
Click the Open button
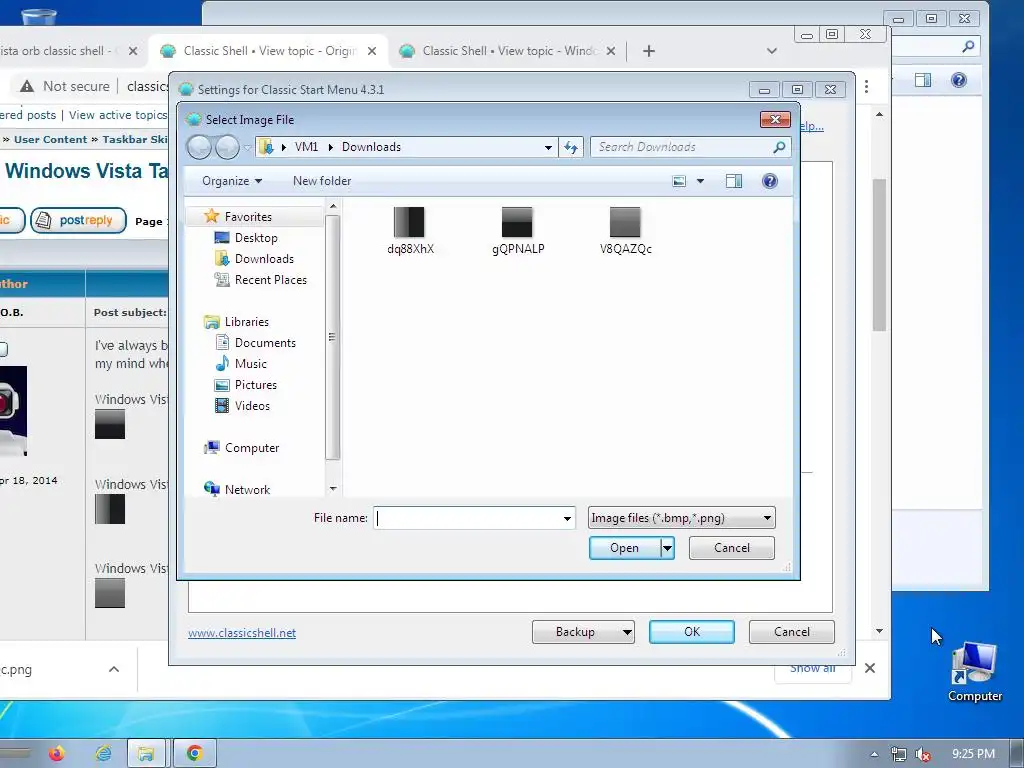pos(624,548)
